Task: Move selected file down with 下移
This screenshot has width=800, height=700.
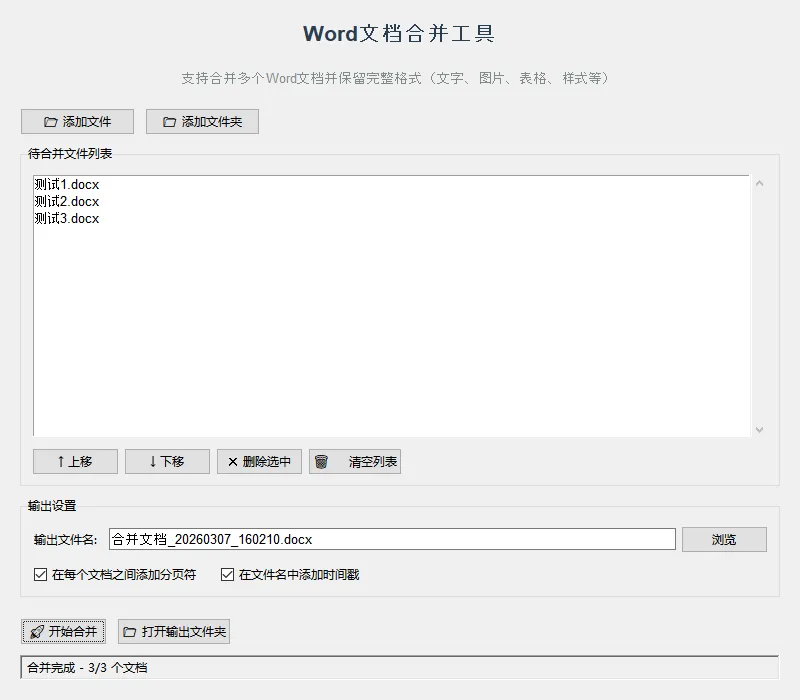Action: click(x=167, y=462)
